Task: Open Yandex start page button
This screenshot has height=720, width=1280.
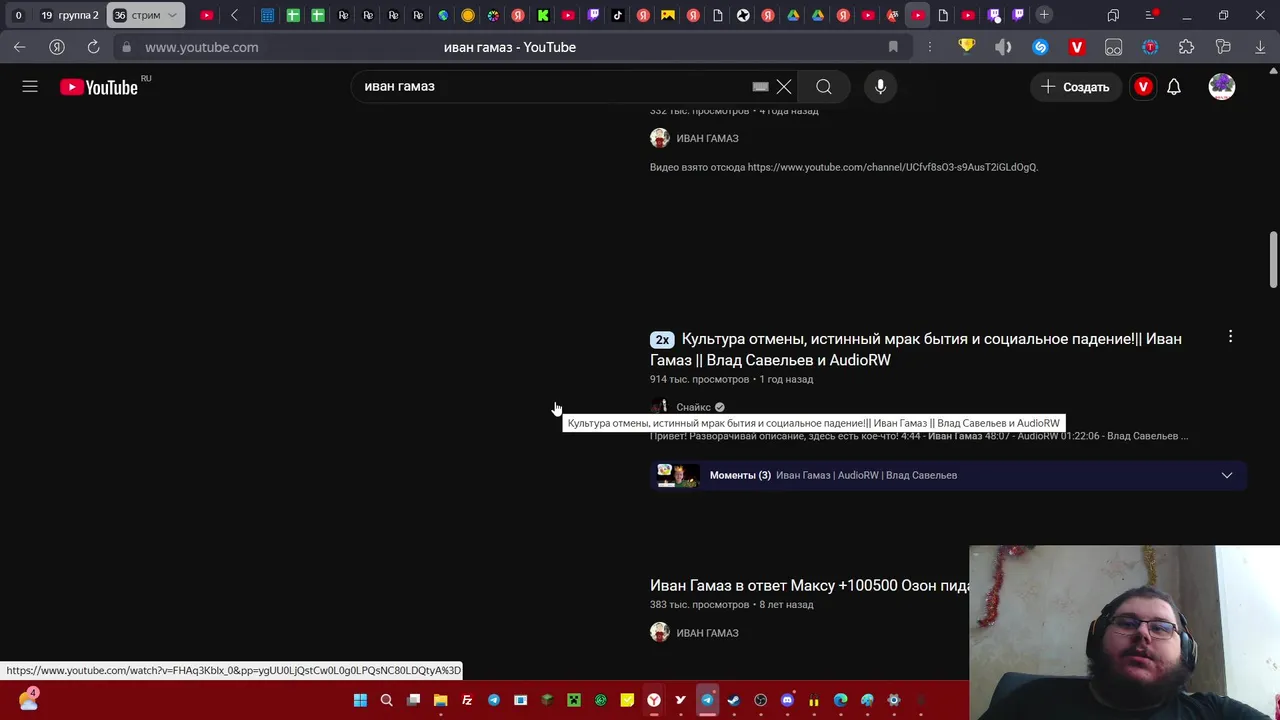Action: click(x=57, y=47)
